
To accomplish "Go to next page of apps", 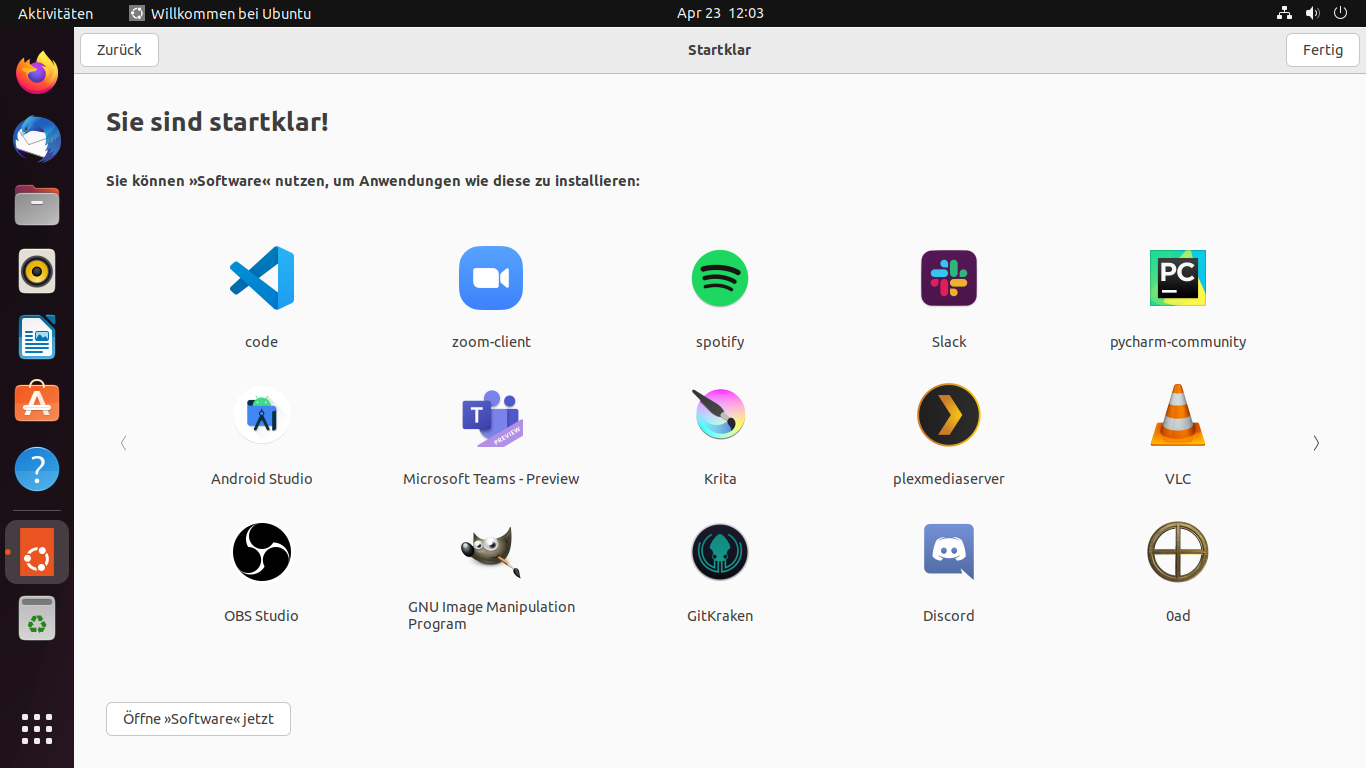I will pos(1316,443).
